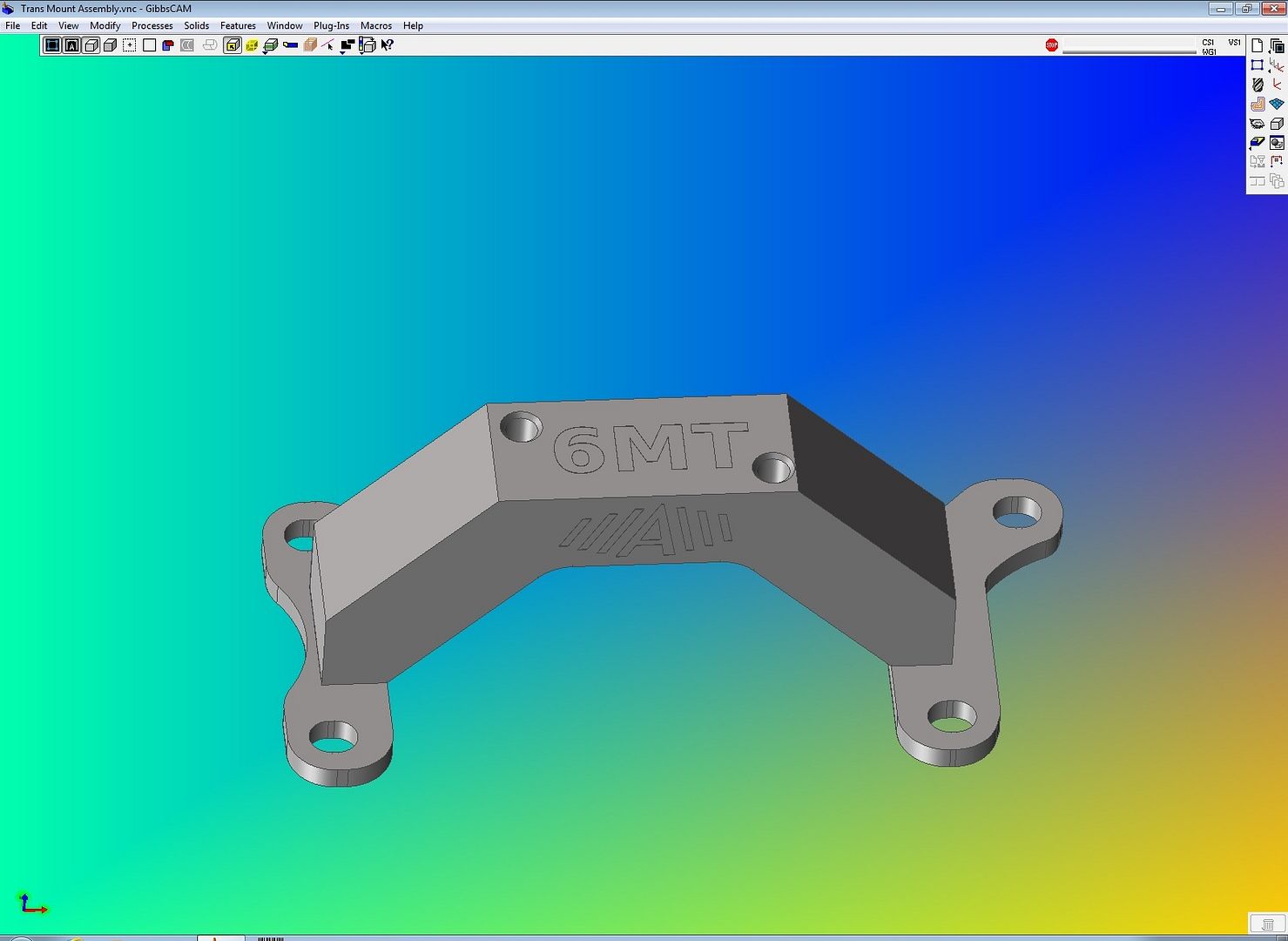Click the tan transparent cube icon
1288x941 pixels.
coord(310,45)
